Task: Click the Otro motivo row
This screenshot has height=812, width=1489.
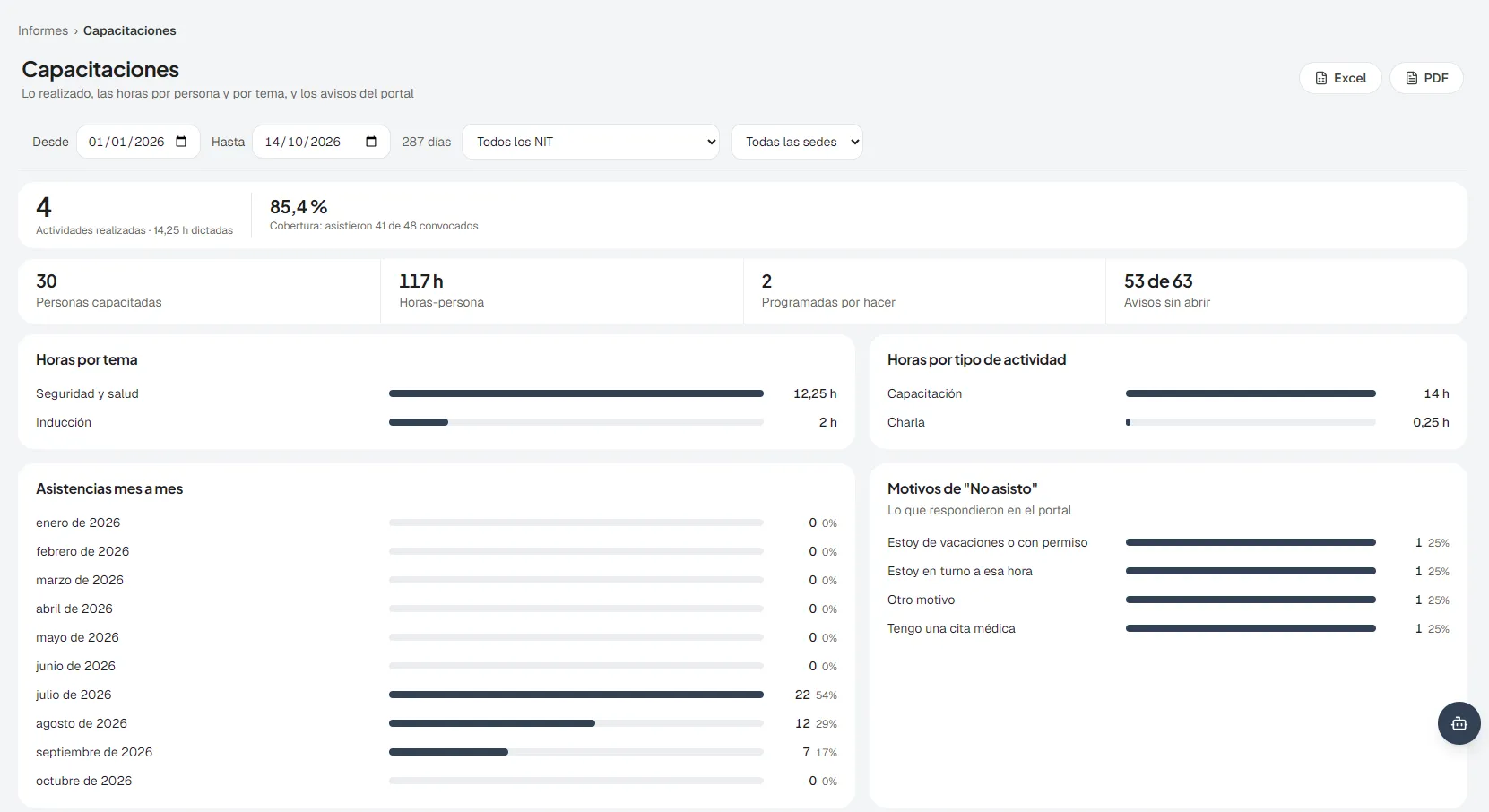Action: tap(1168, 600)
